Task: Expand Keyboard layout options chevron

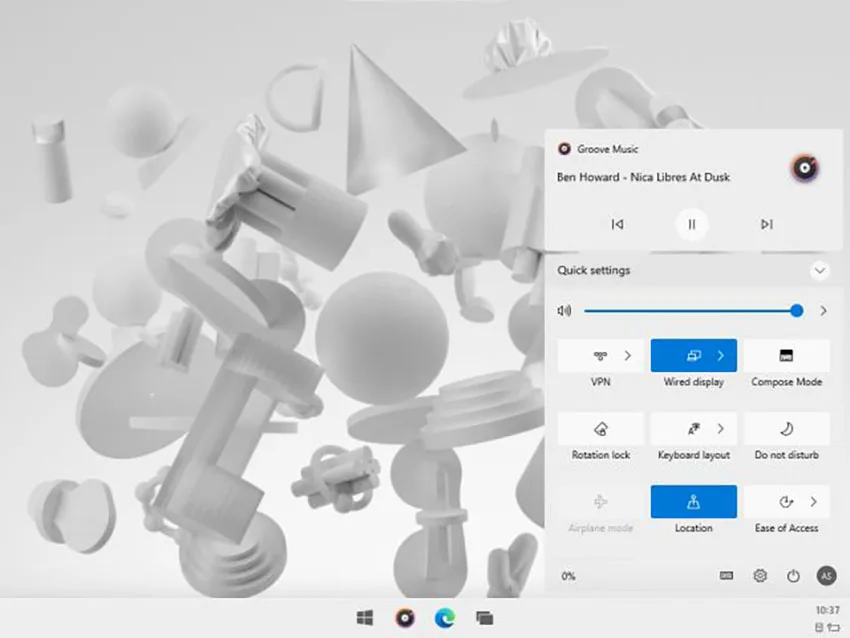Action: (x=720, y=429)
